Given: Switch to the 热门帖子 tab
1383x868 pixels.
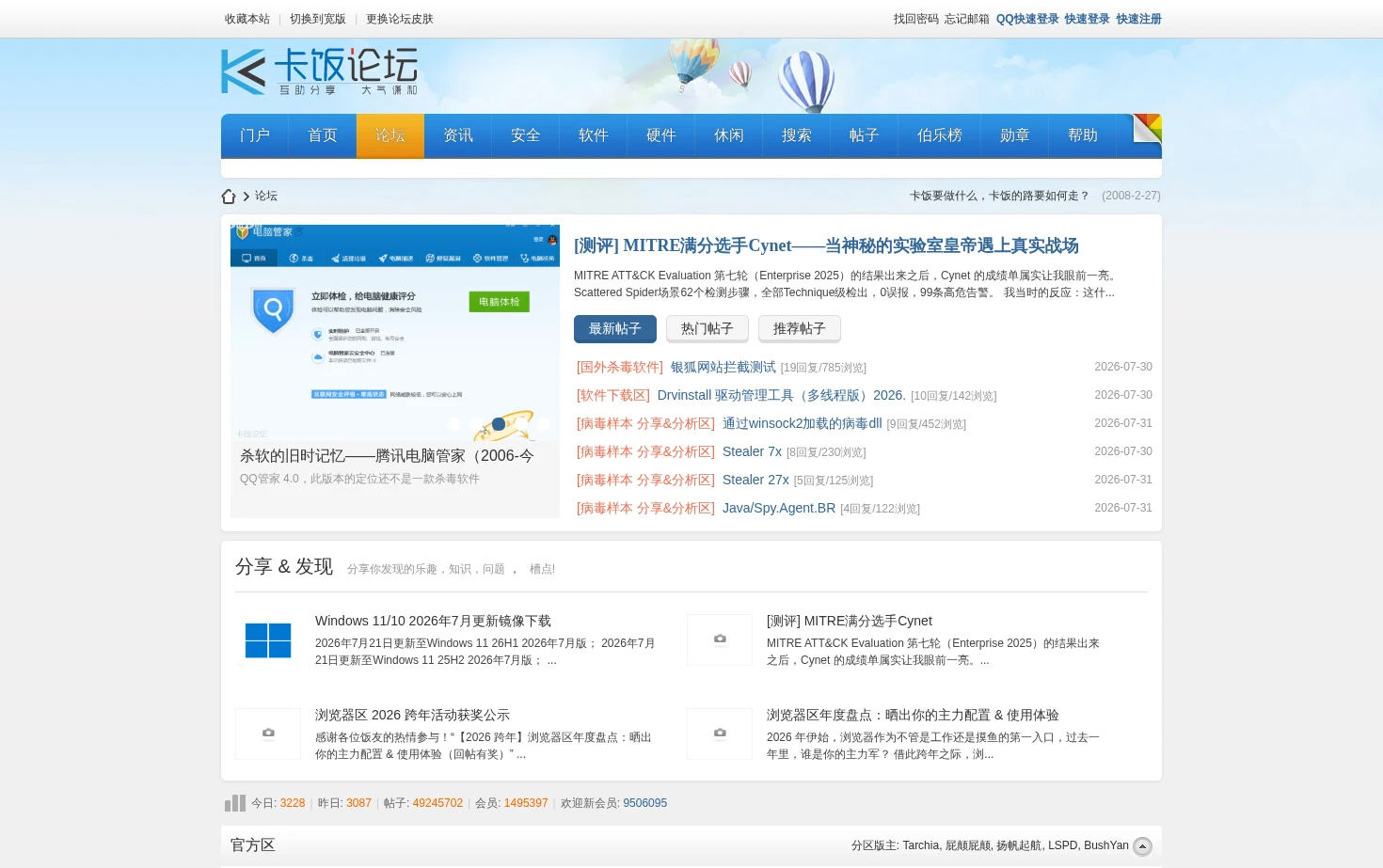Looking at the screenshot, I should click(x=707, y=329).
